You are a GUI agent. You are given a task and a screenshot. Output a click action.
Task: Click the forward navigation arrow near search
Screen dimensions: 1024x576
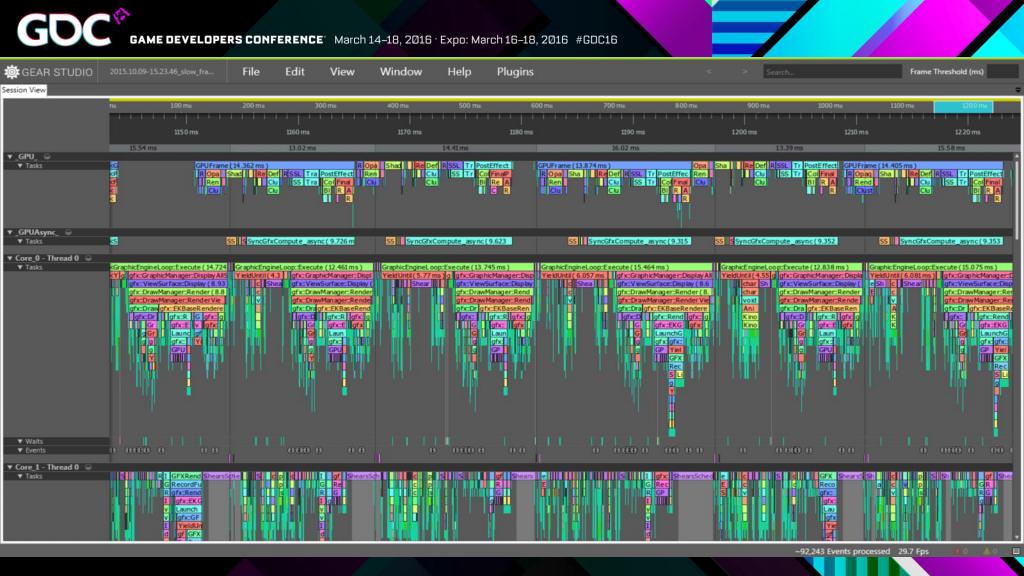tap(744, 72)
